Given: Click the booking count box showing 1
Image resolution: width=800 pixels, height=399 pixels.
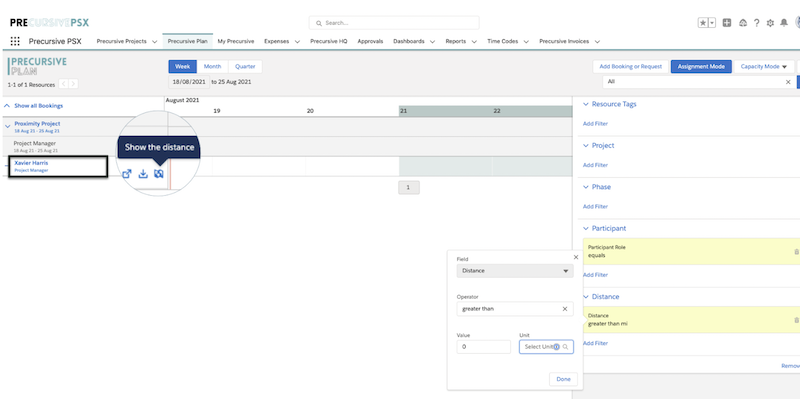Looking at the screenshot, I should (409, 187).
